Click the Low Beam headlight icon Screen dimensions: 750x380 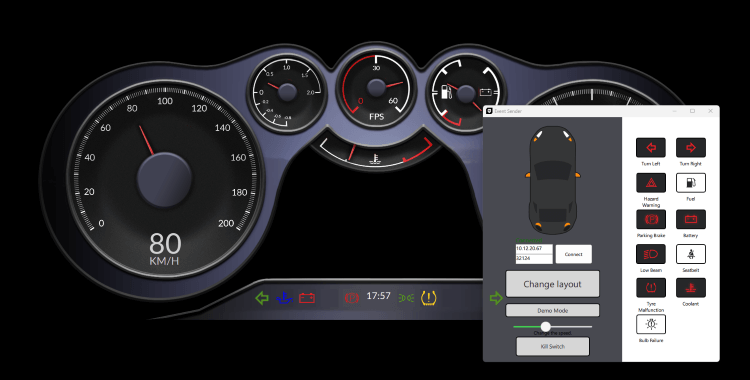[x=651, y=254]
